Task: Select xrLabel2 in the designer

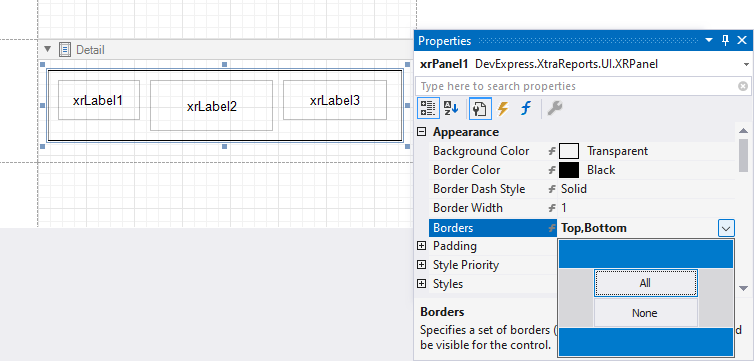Action: coord(212,106)
